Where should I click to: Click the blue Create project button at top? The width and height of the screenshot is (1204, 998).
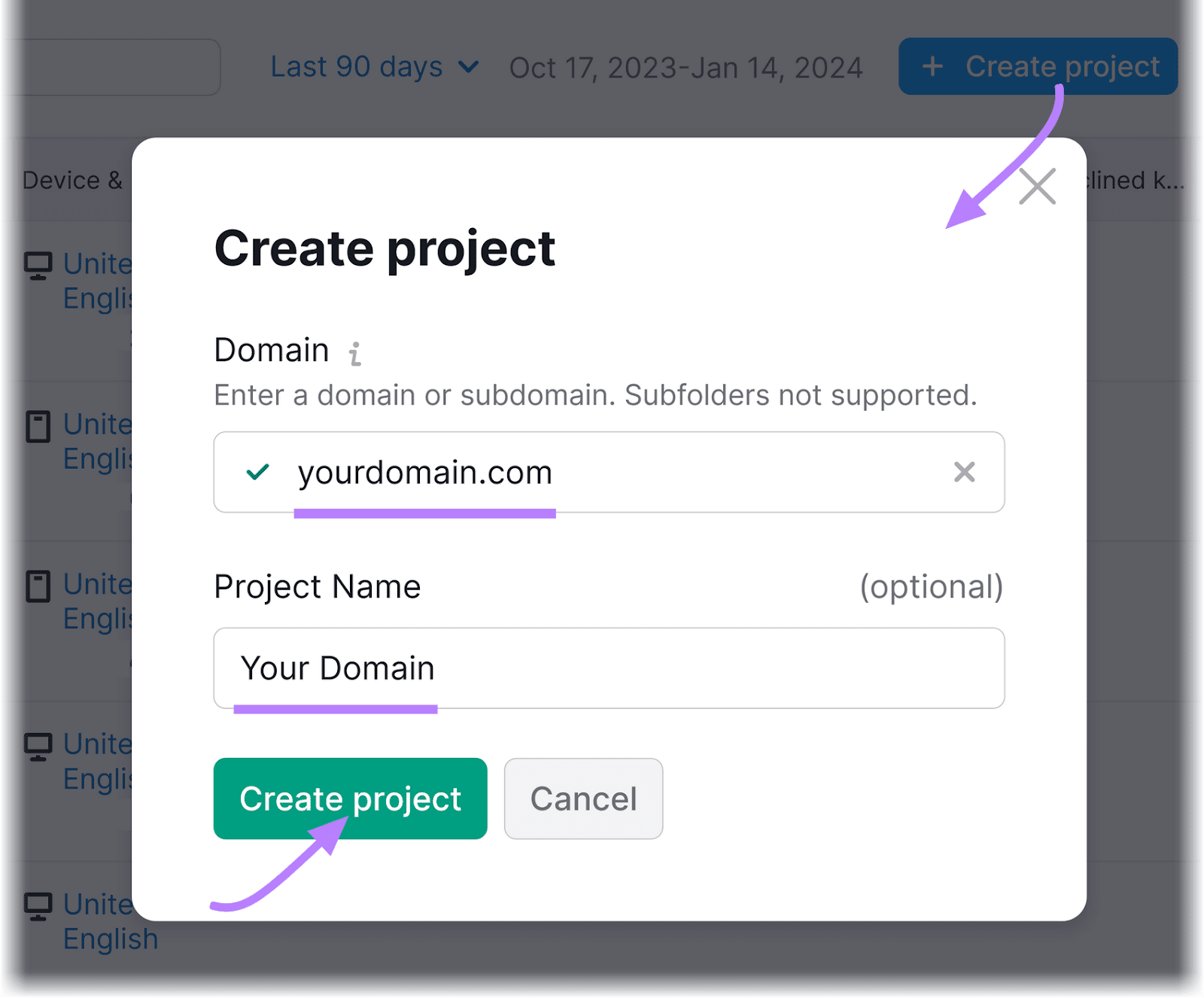pyautogui.click(x=1037, y=66)
